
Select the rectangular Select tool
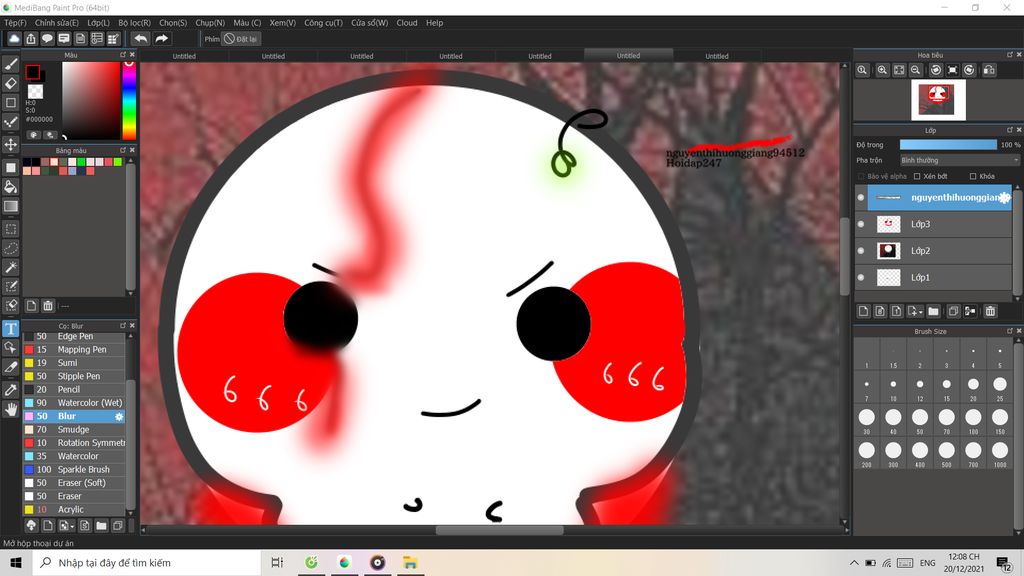coord(10,229)
